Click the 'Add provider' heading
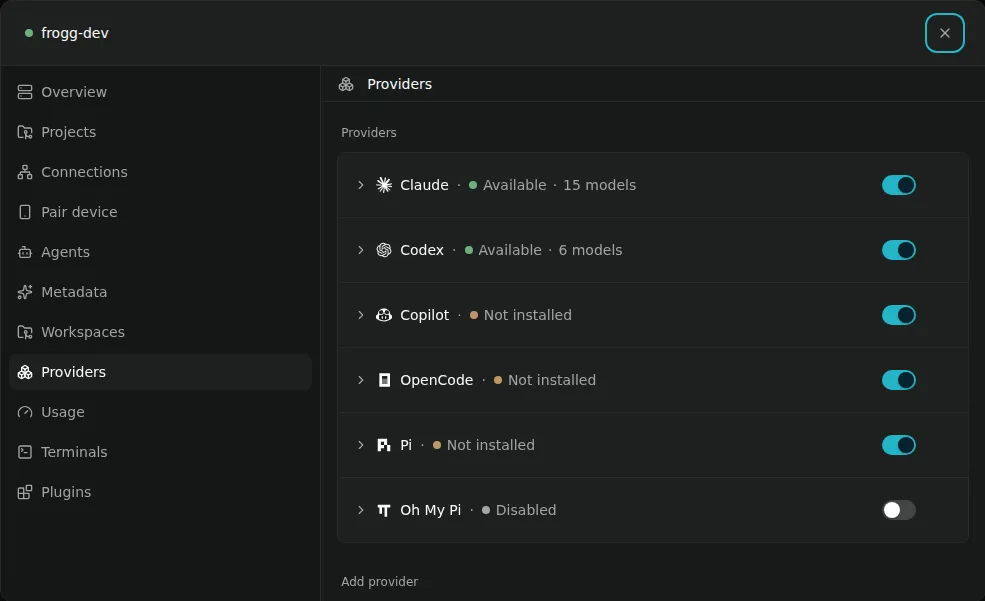This screenshot has height=601, width=985. pos(379,582)
